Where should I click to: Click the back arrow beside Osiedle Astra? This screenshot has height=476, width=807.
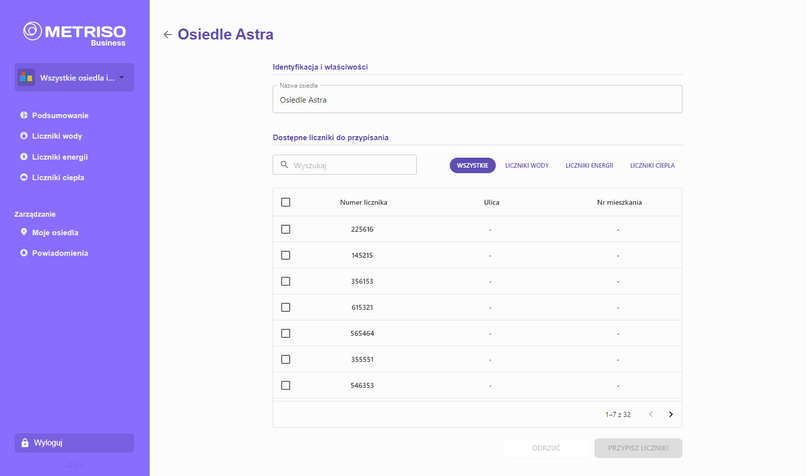click(x=167, y=35)
